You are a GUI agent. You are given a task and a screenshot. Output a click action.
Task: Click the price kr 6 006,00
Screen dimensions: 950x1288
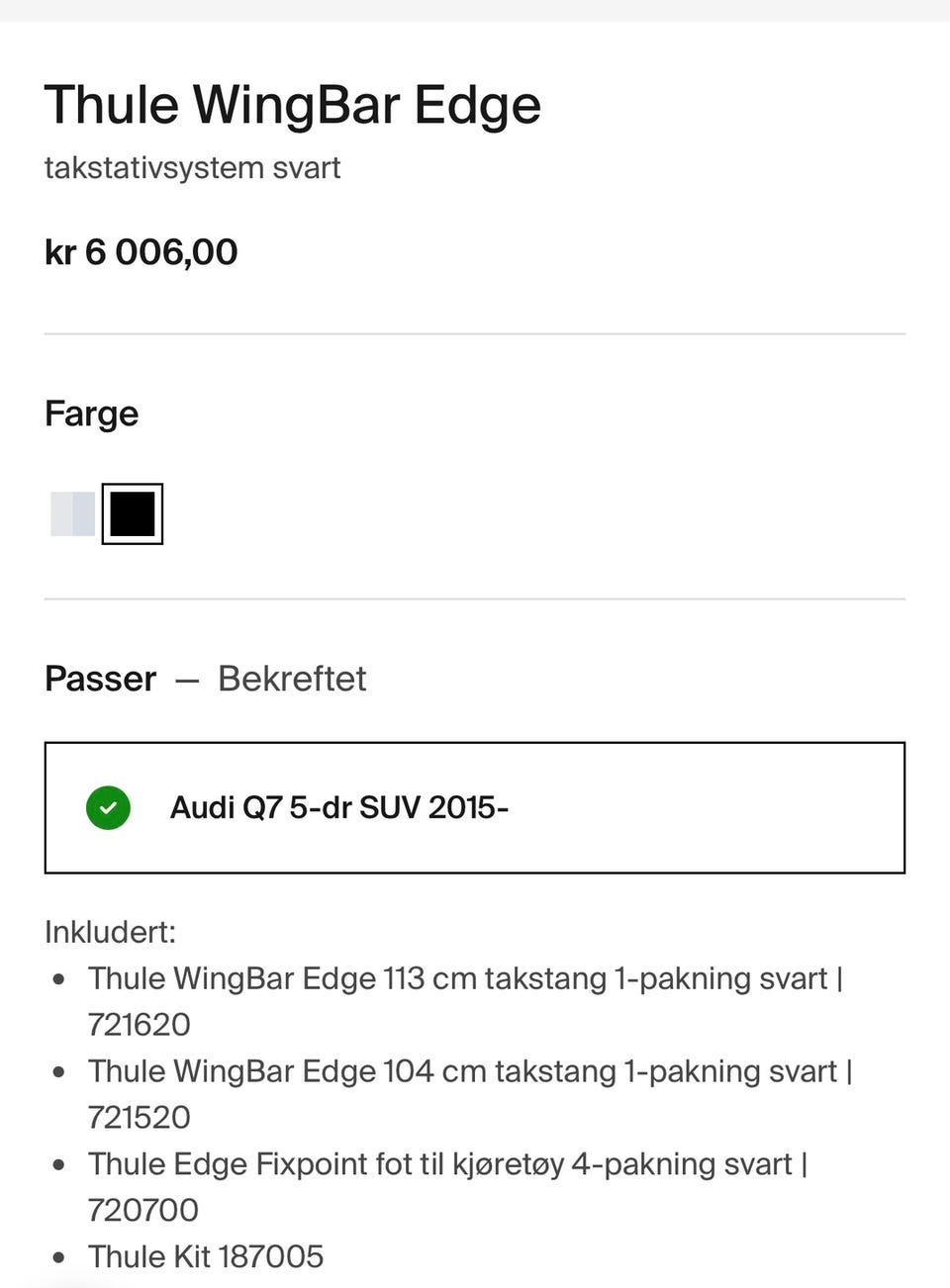coord(142,252)
